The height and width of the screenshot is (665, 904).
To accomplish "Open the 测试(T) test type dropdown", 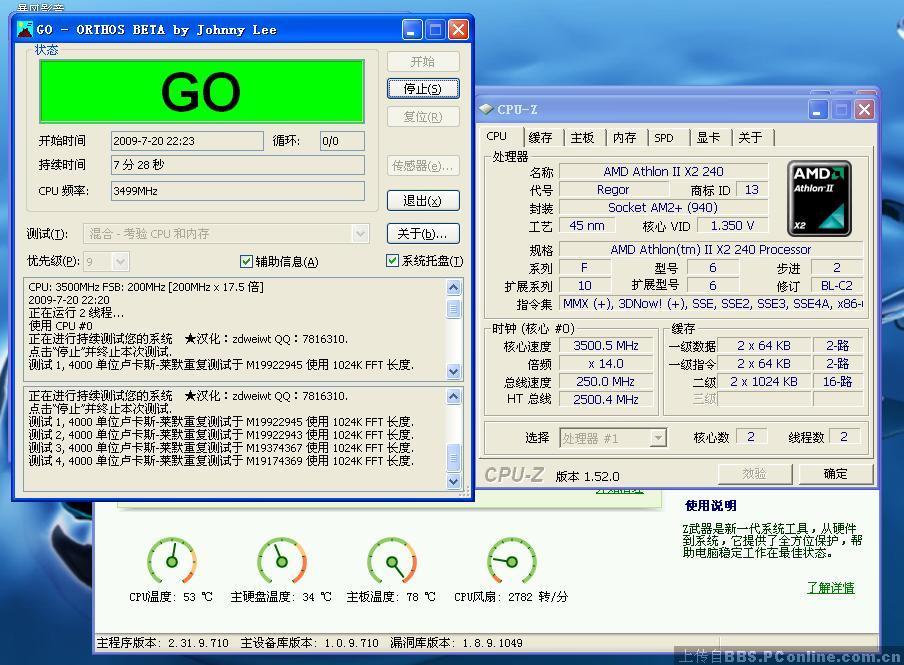I will [x=360, y=233].
